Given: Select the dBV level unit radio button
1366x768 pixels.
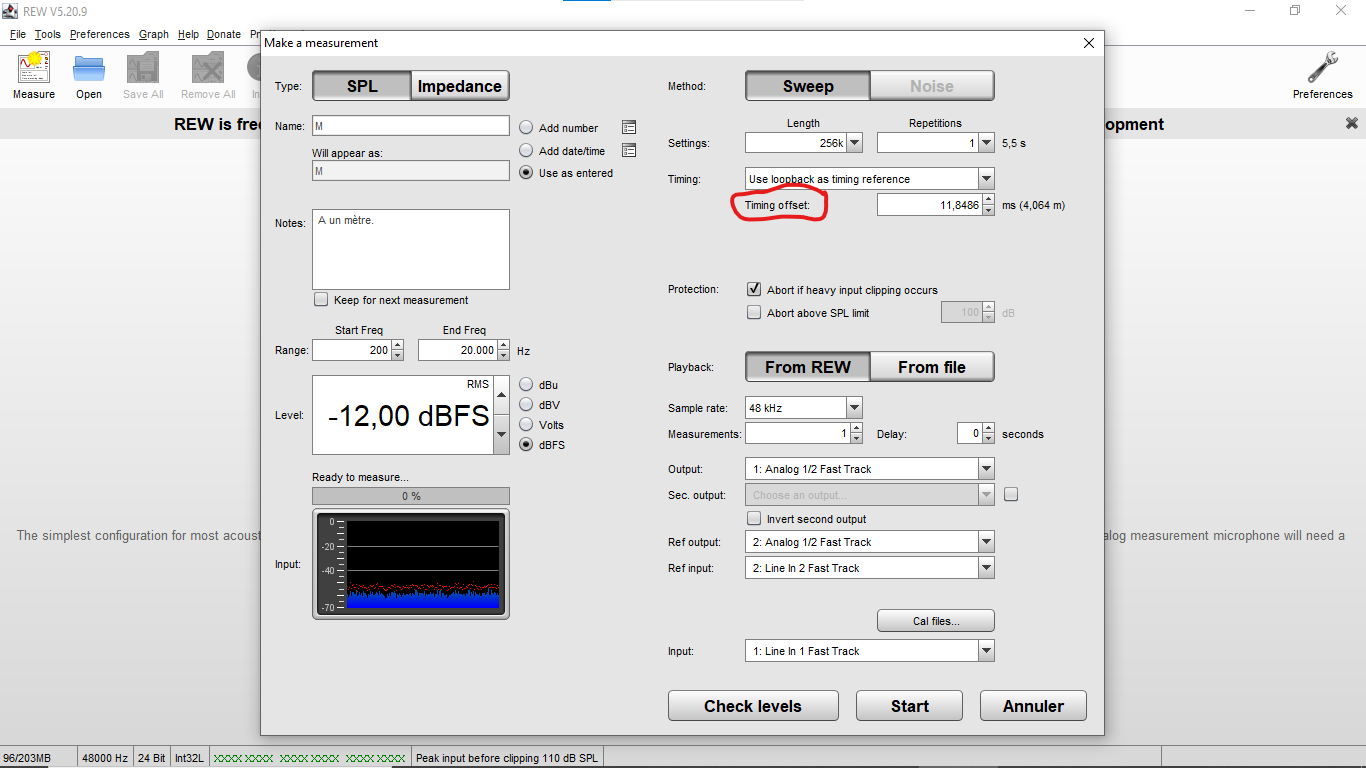Looking at the screenshot, I should 527,405.
